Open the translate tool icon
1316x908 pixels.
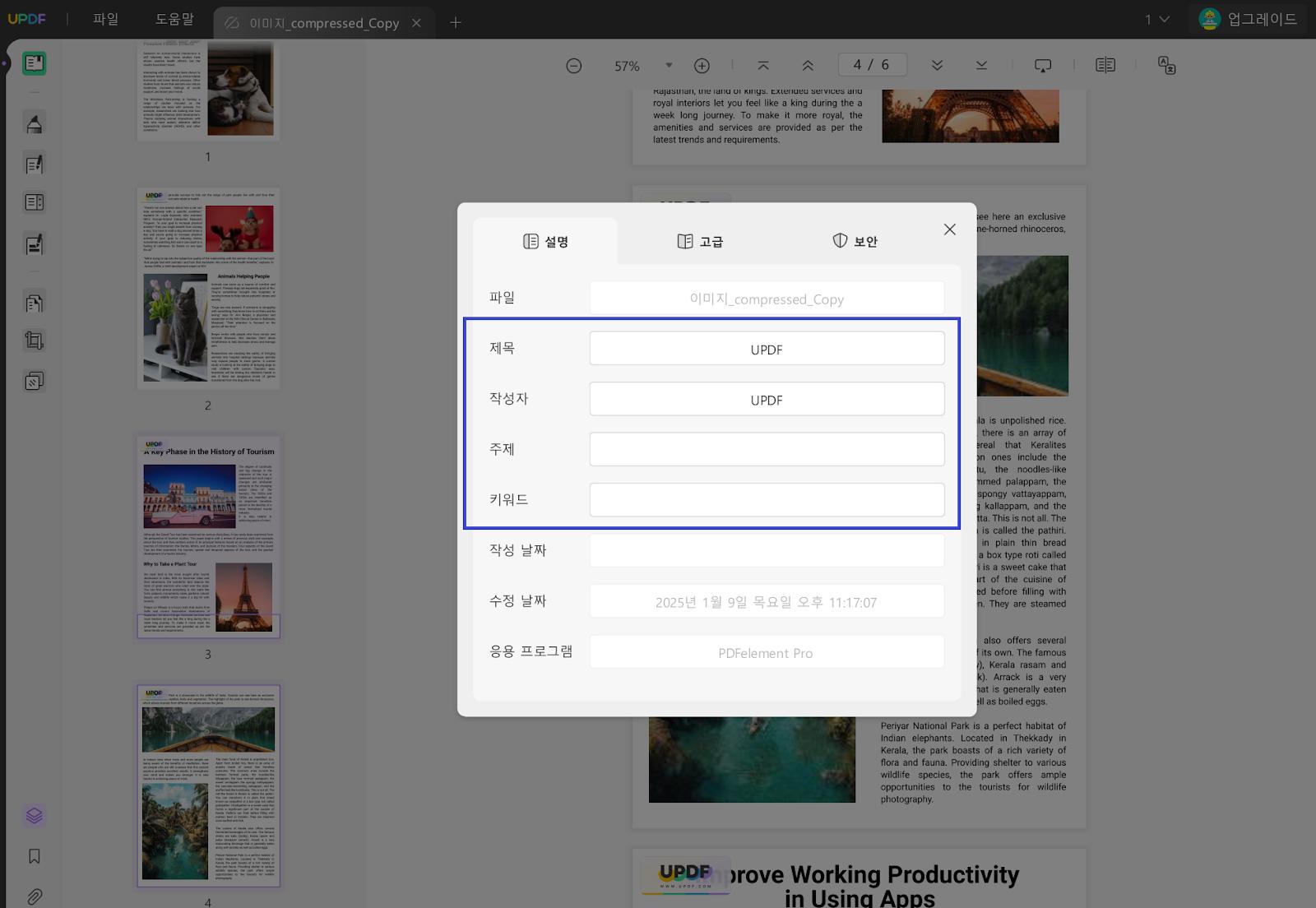[1166, 65]
